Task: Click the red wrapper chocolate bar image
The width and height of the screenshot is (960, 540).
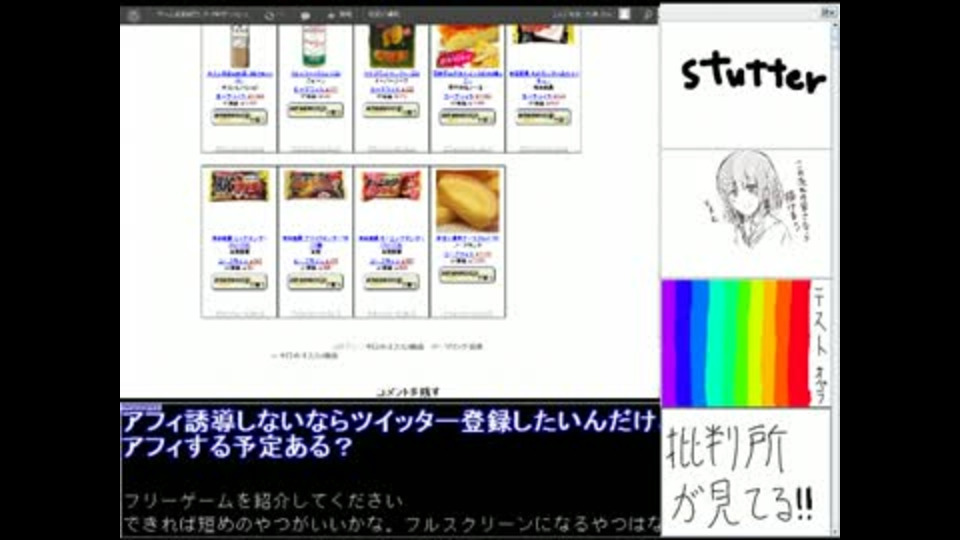Action: pyautogui.click(x=391, y=186)
